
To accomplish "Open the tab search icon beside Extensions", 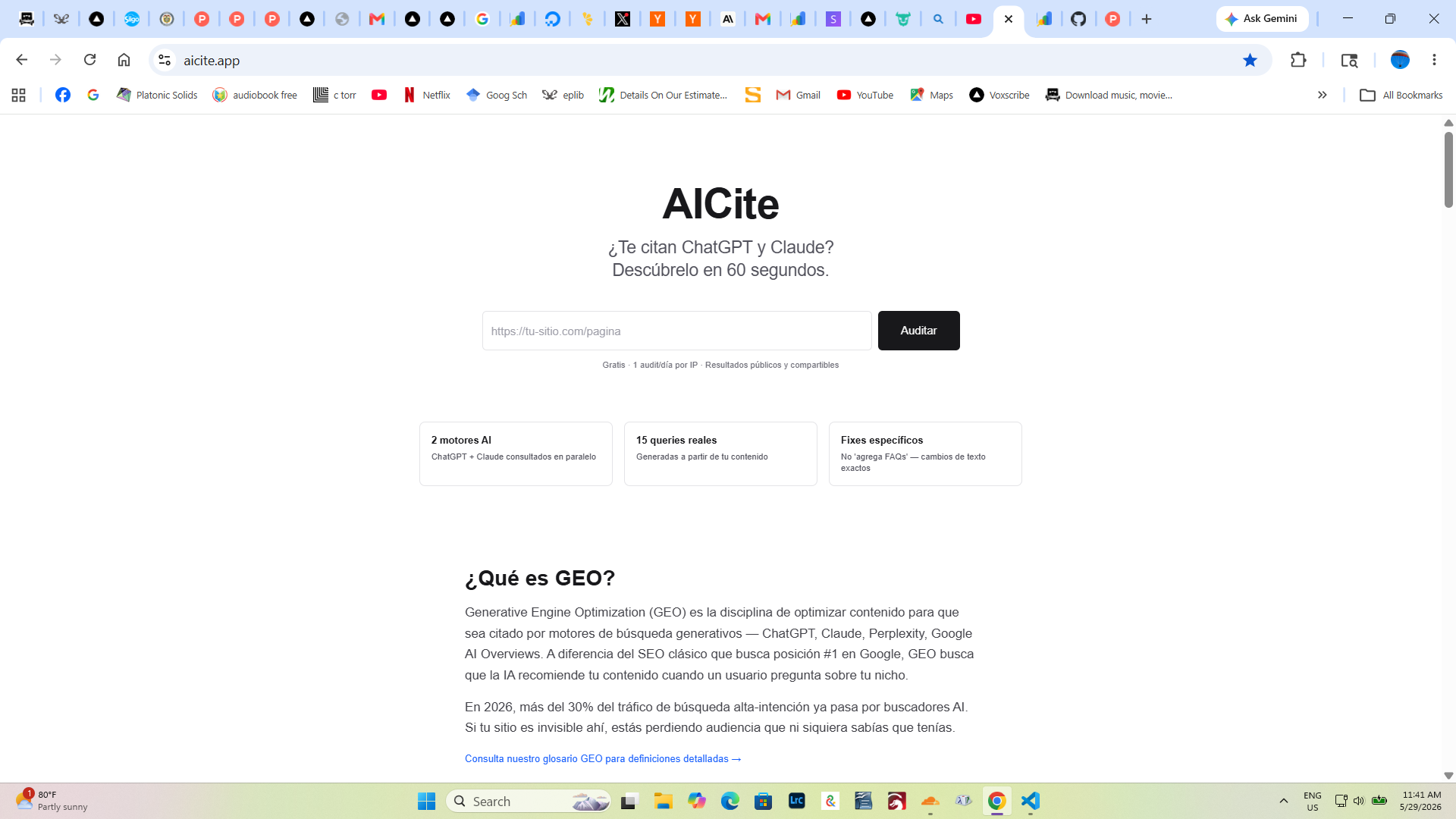I will [1349, 60].
